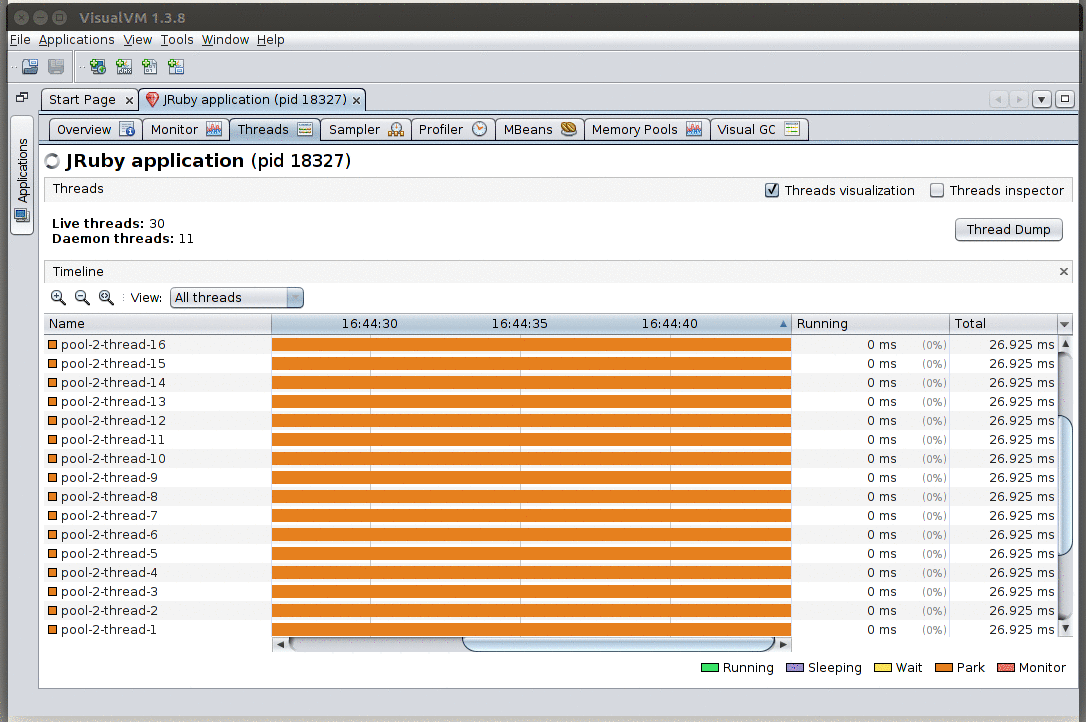Open the opened documents list dropdown
This screenshot has width=1086, height=722.
(x=1042, y=100)
